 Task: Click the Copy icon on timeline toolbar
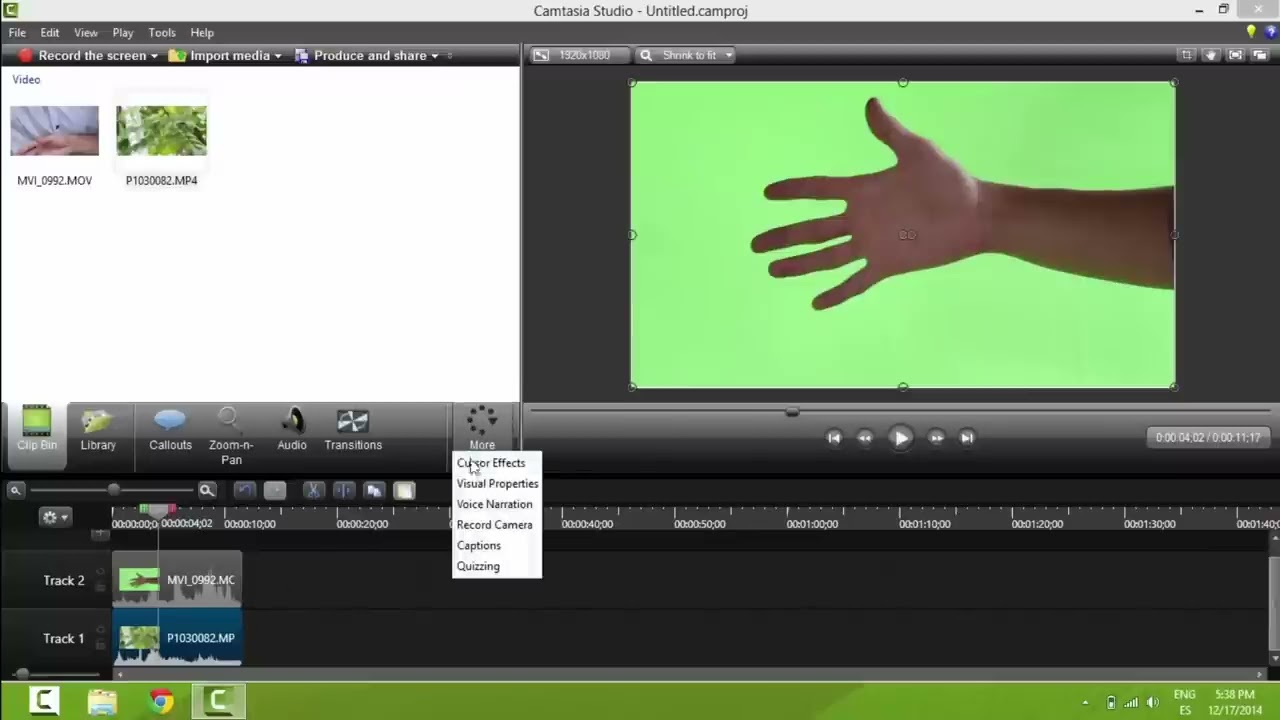pyautogui.click(x=374, y=490)
